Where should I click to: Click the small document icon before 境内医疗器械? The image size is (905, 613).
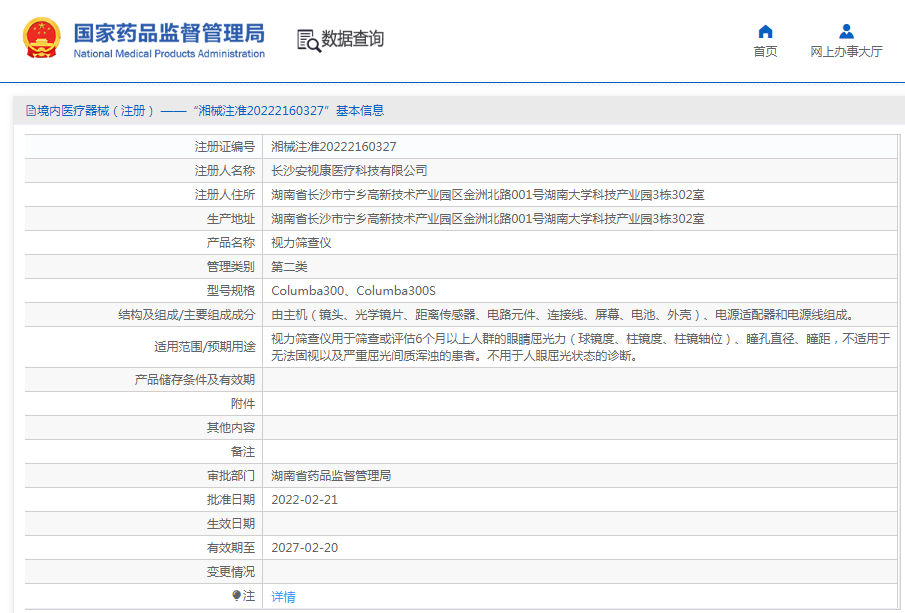[x=31, y=111]
